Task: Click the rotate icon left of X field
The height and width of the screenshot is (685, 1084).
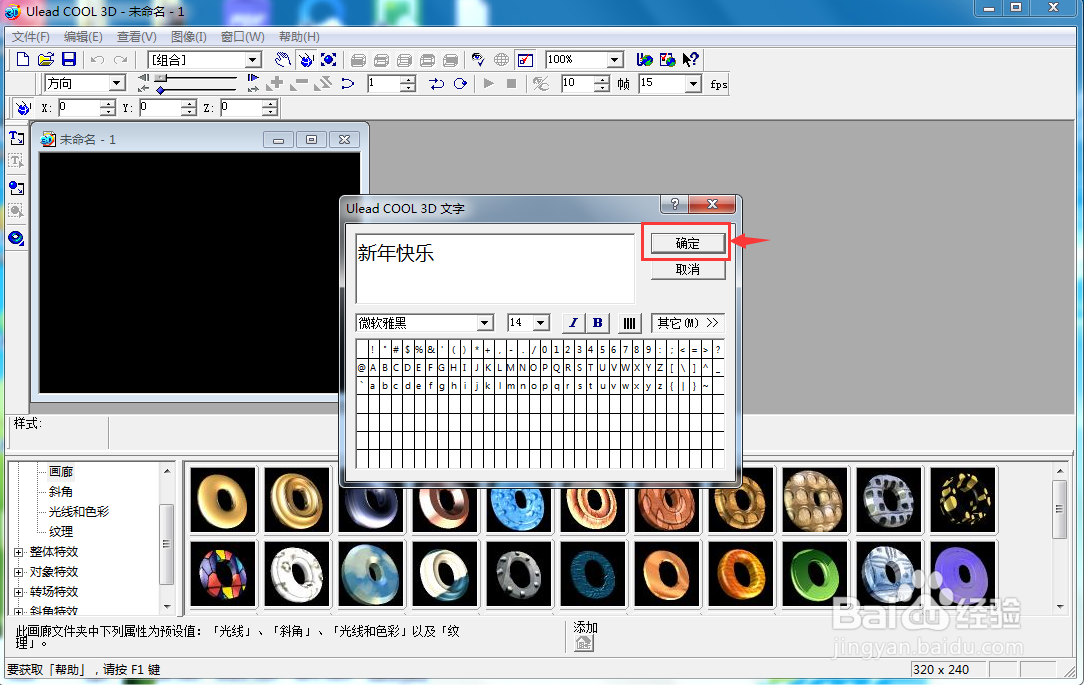Action: tap(23, 108)
